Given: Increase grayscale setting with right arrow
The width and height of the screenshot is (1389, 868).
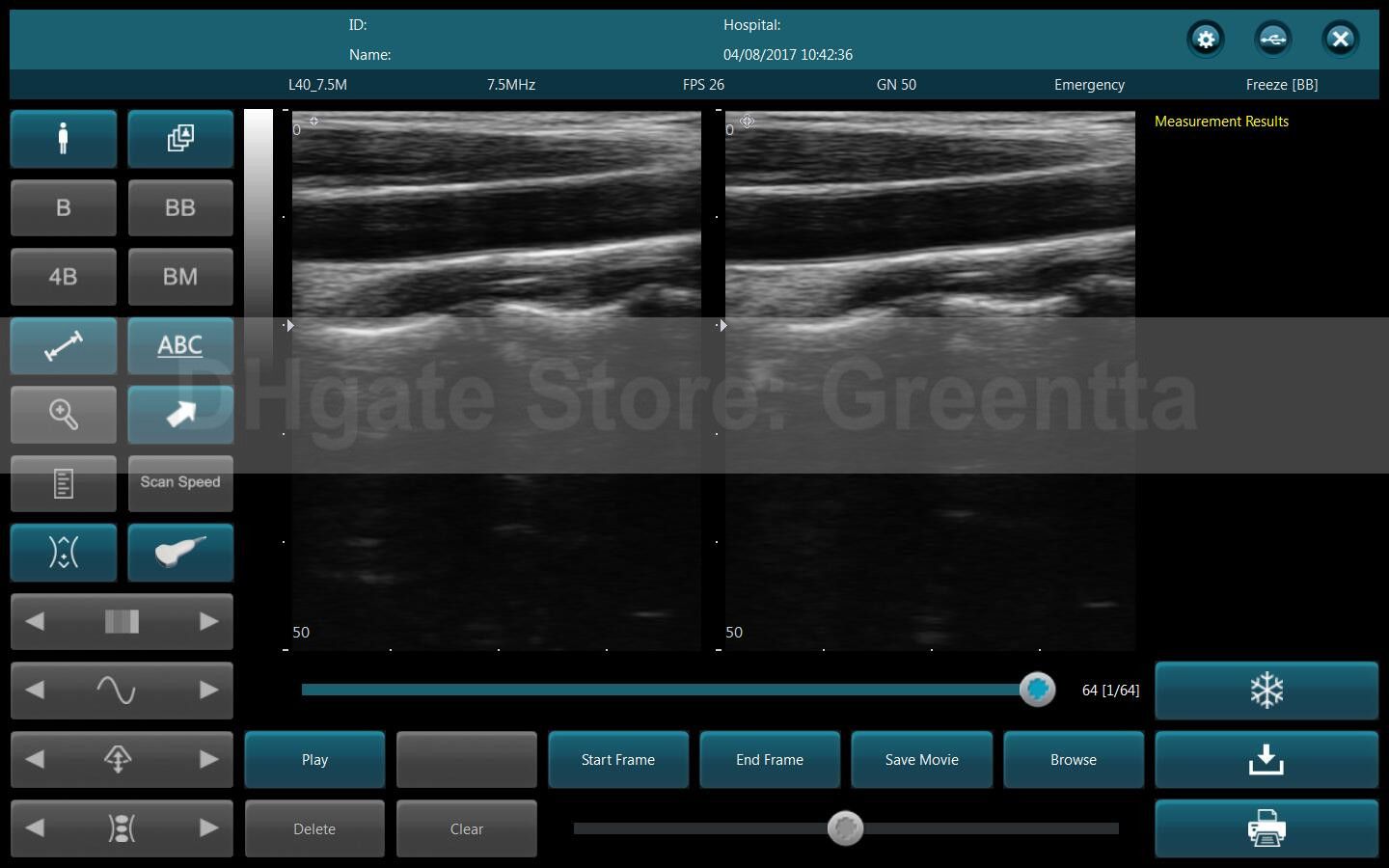Looking at the screenshot, I should tap(208, 622).
